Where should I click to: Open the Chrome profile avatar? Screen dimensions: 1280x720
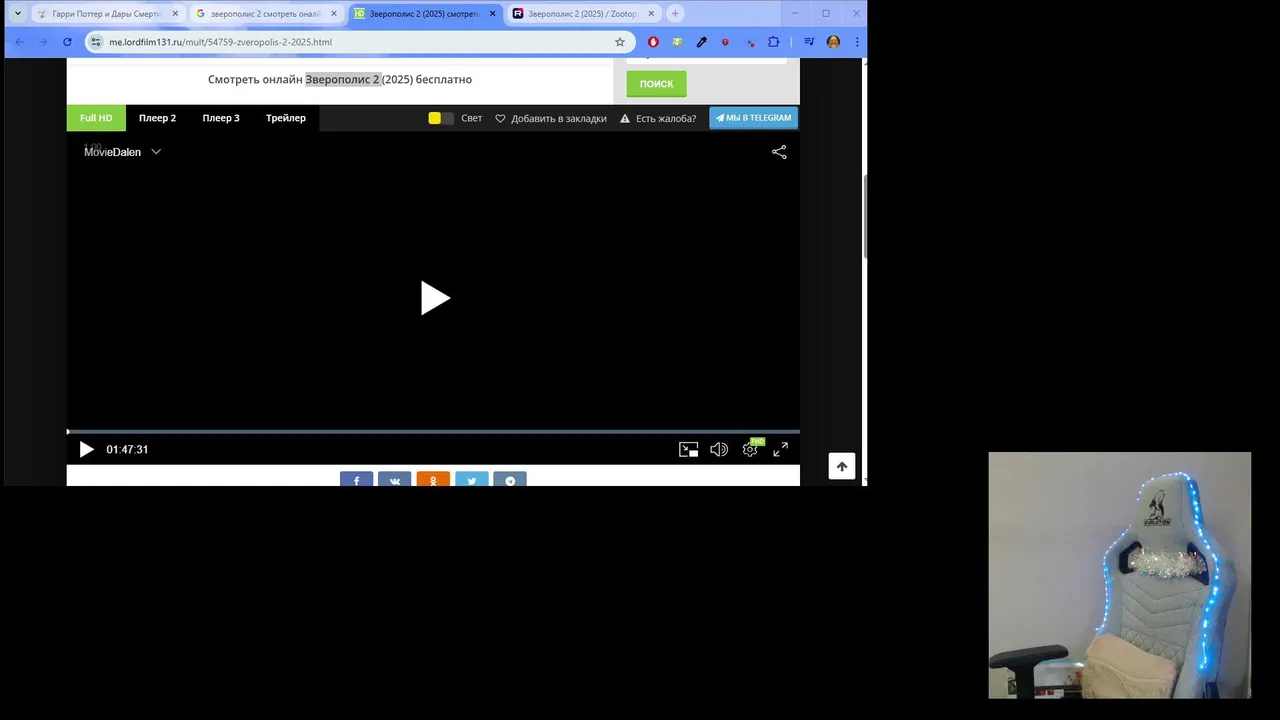click(833, 42)
